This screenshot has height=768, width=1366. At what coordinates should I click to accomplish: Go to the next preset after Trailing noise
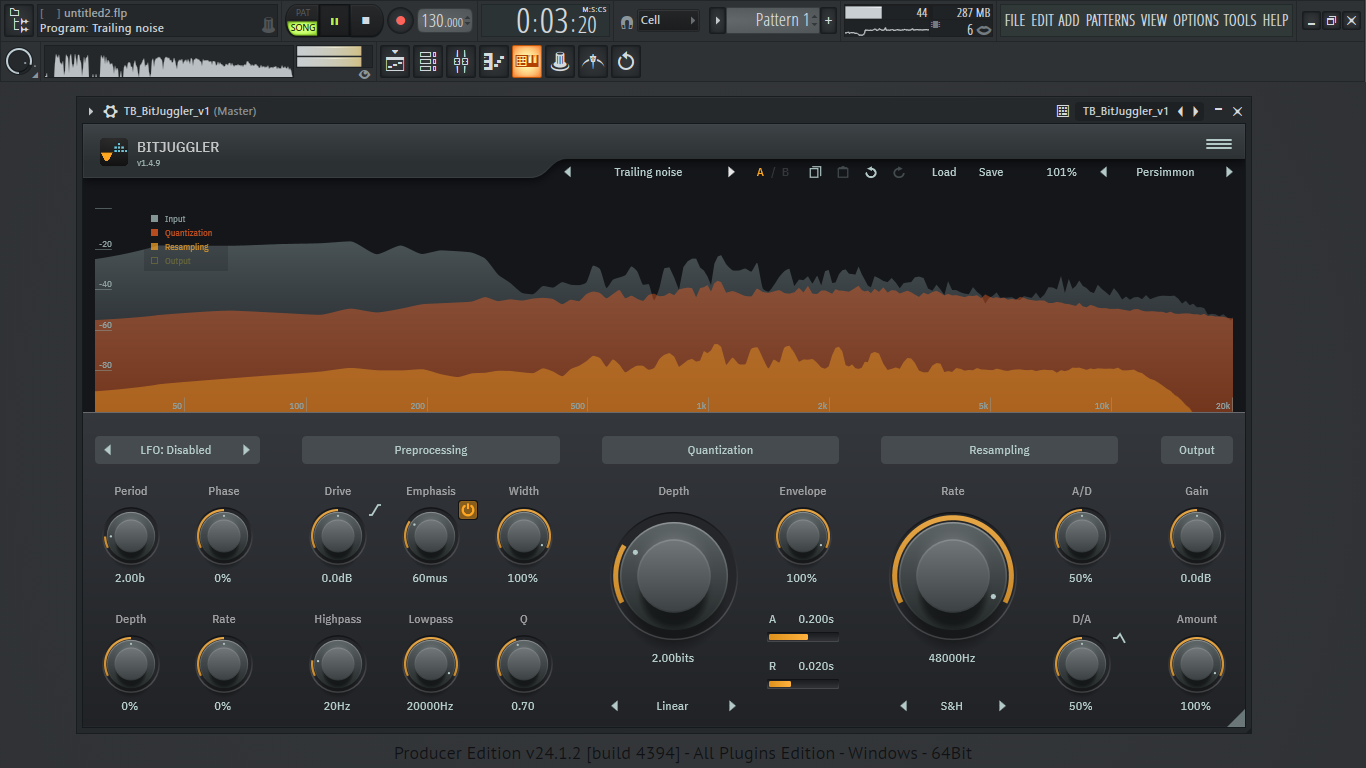(x=731, y=172)
